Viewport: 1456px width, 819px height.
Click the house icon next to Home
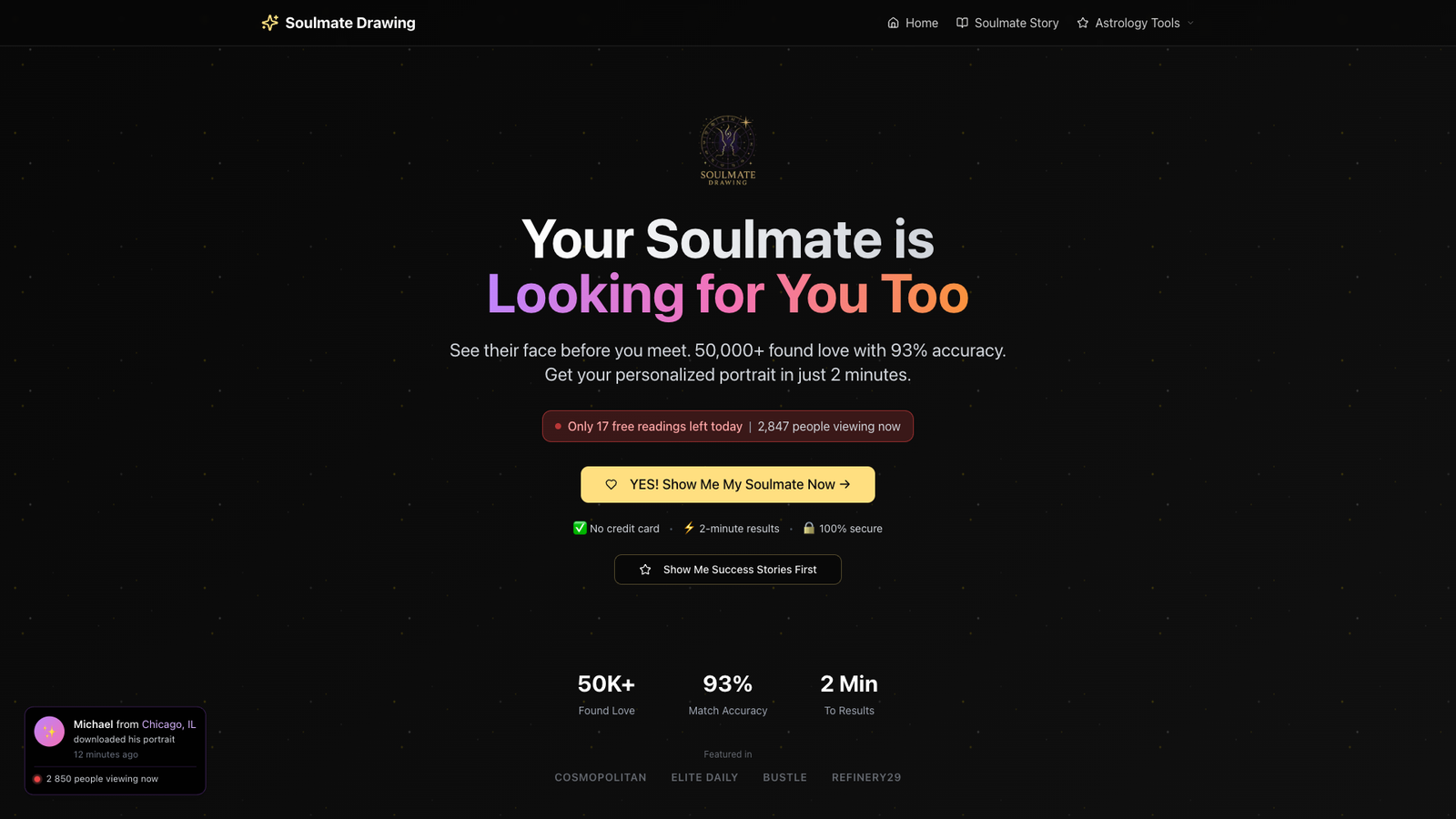pos(893,23)
